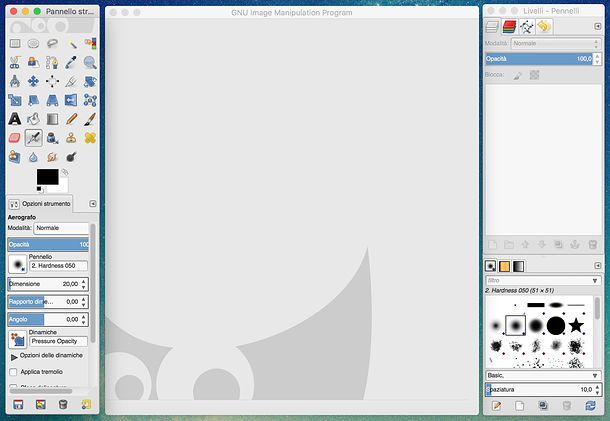Adjust the Aerografo Opacità slider
Screen dimensions: 610x421
48,244
